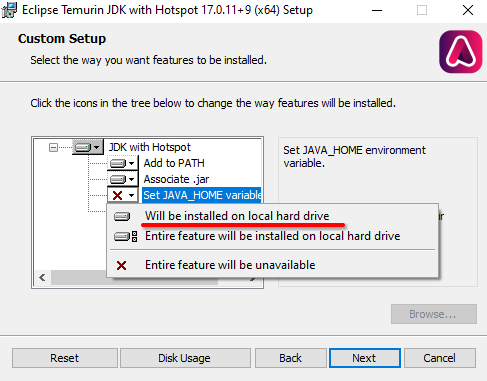This screenshot has width=487, height=381.
Task: Choose Will be installed on local hard drive
Action: [x=272, y=216]
